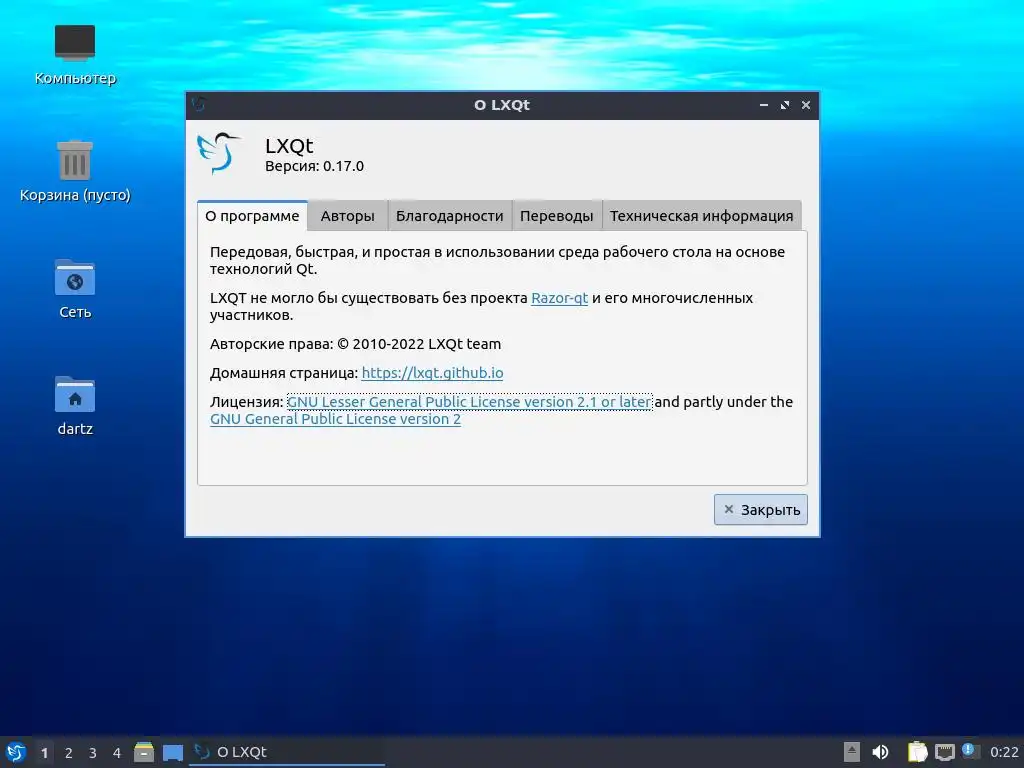Switch to virtual desktop 4
The image size is (1024, 768).
pyautogui.click(x=117, y=753)
